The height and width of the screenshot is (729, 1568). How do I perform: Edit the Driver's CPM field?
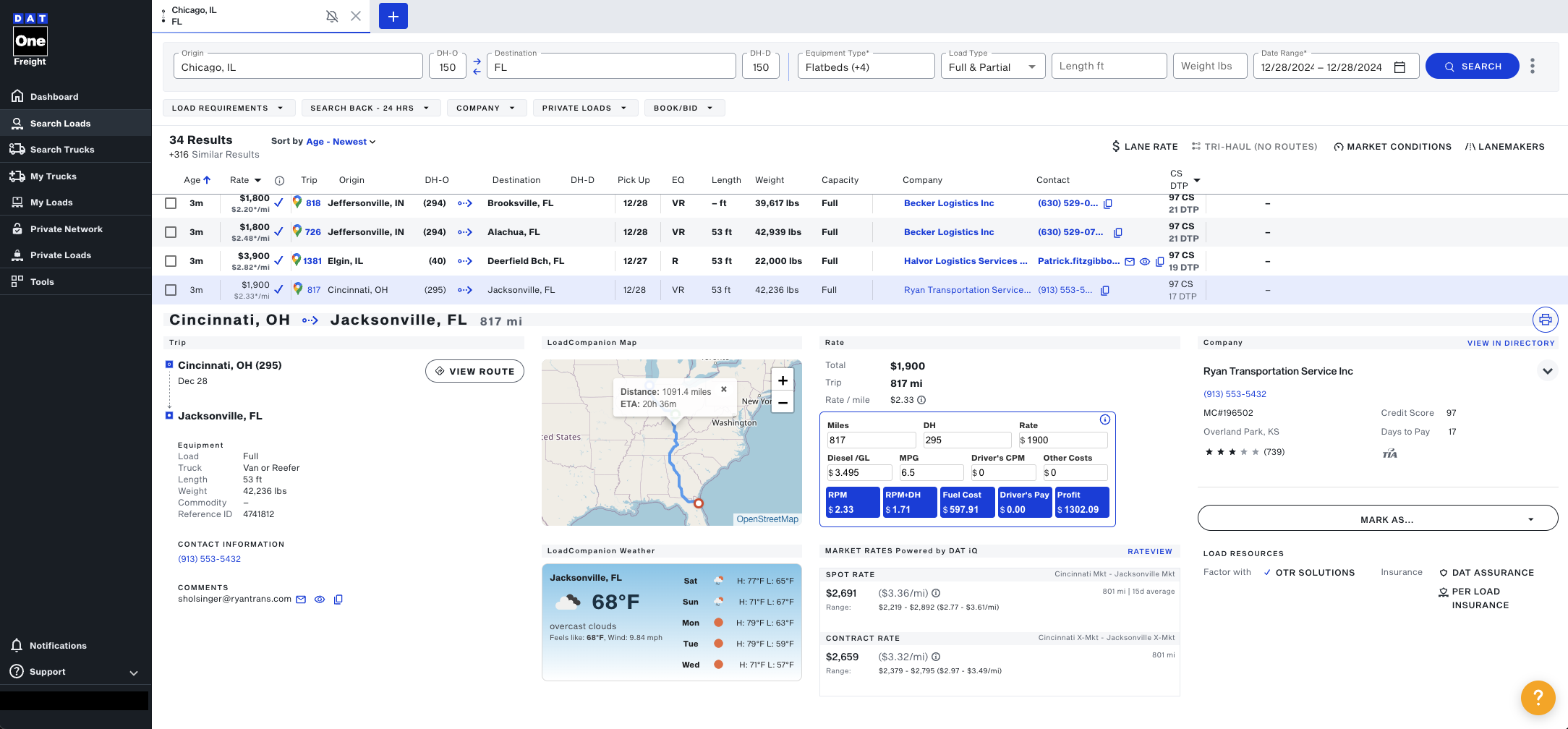point(1003,473)
